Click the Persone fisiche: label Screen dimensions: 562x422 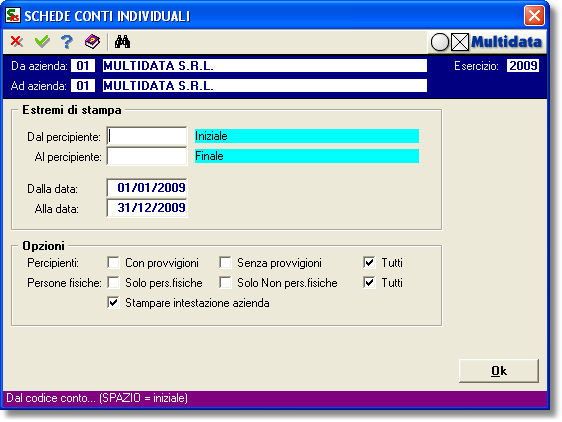point(64,283)
